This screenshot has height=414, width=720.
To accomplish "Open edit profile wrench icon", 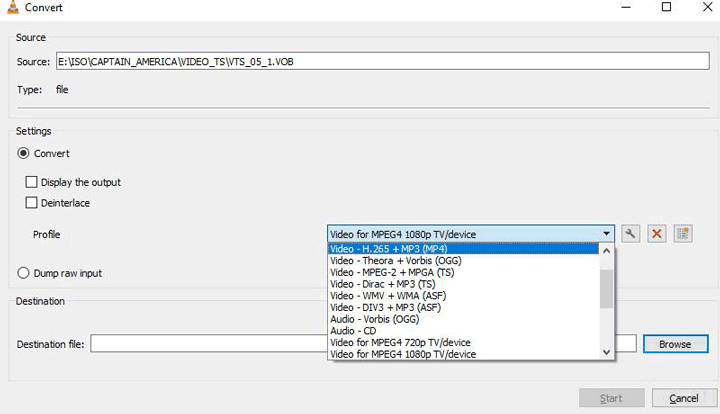I will click(x=630, y=234).
